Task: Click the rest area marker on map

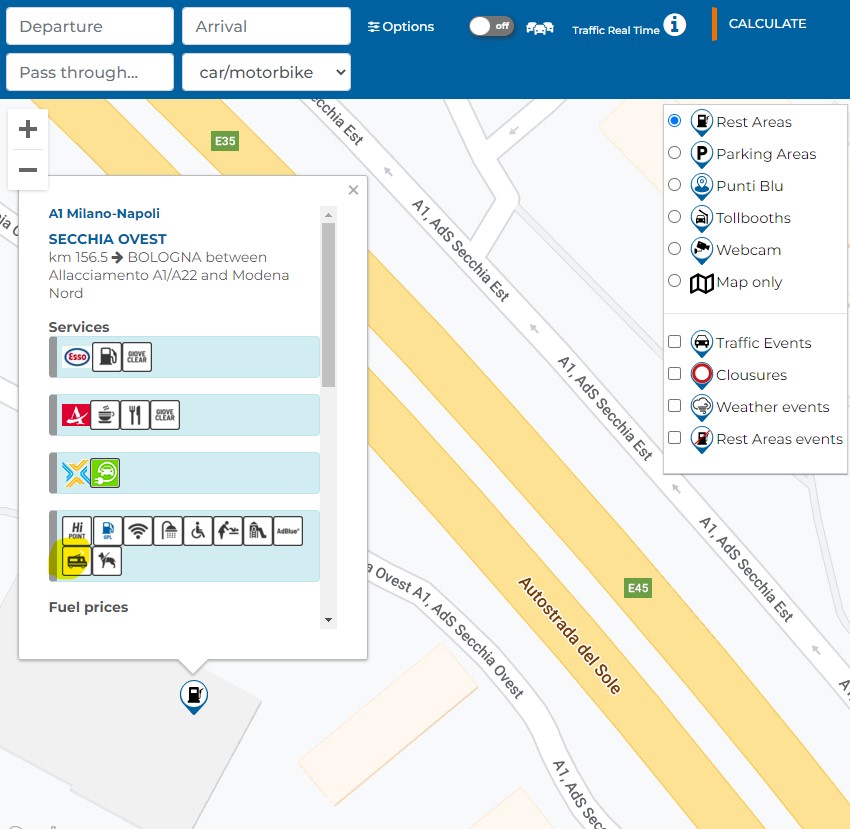Action: click(193, 695)
